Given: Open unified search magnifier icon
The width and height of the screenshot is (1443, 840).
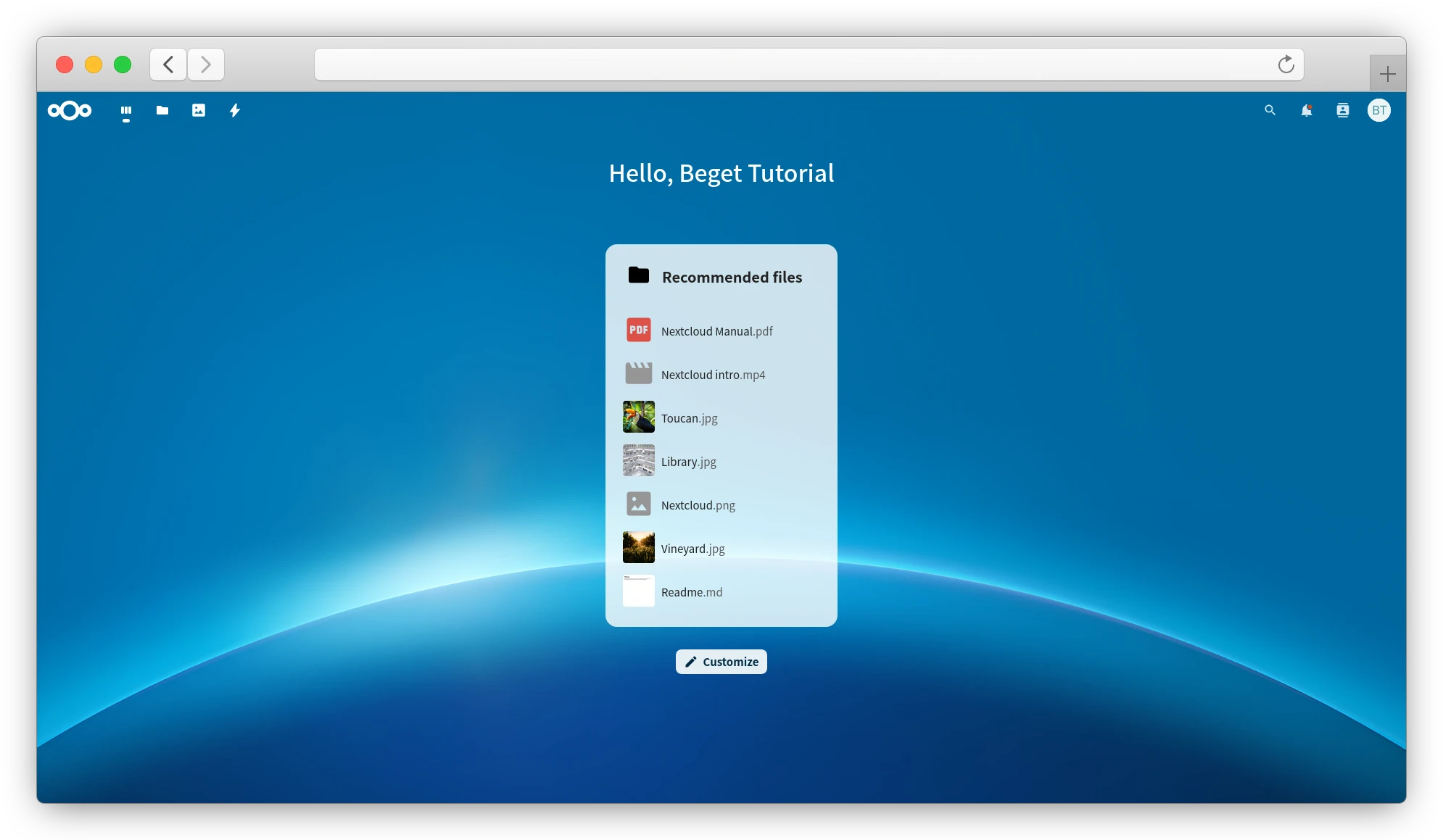Looking at the screenshot, I should pos(1270,111).
